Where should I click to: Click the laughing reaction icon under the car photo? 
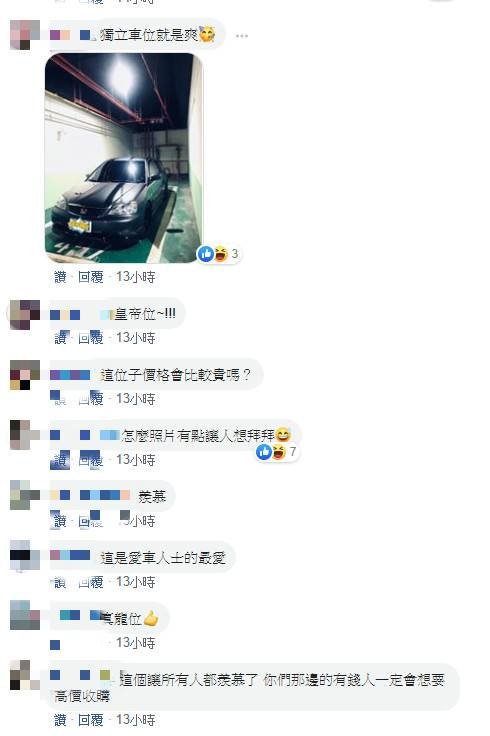pos(221,254)
